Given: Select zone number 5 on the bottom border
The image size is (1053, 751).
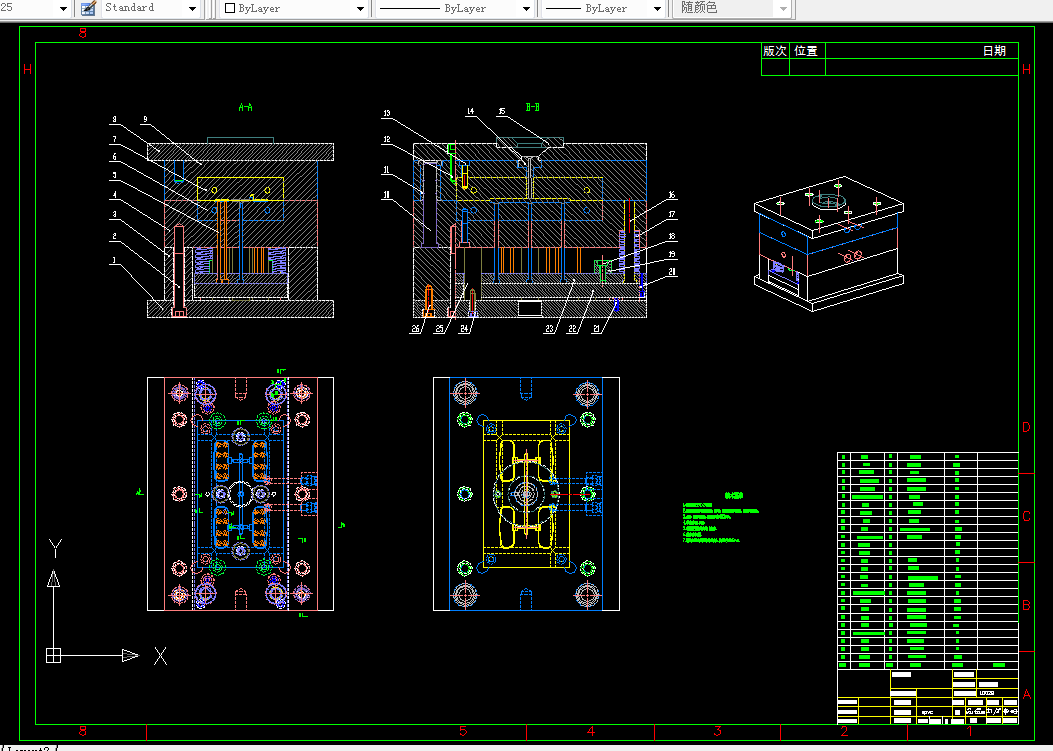Looking at the screenshot, I should point(463,731).
